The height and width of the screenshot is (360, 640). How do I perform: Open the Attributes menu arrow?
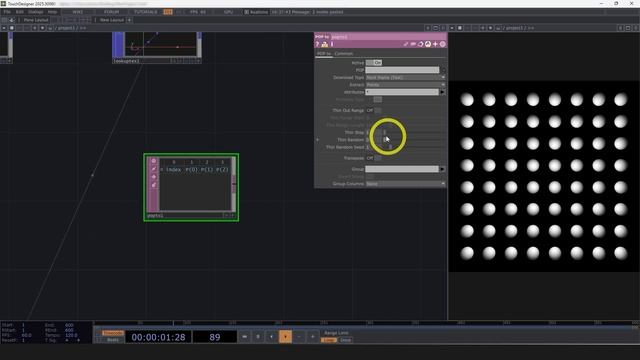coord(442,92)
